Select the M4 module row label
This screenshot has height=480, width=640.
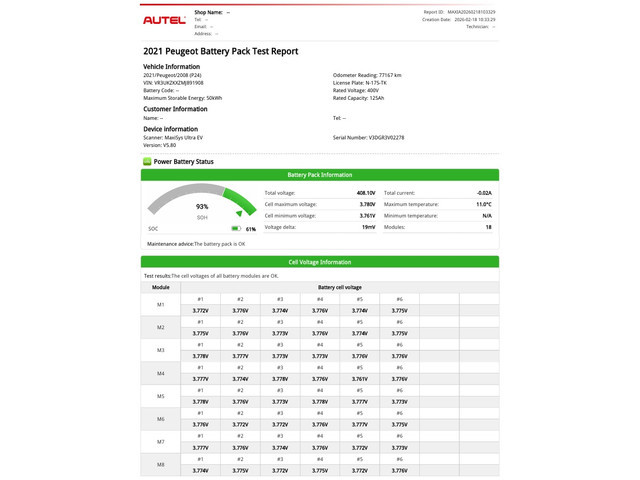[161, 373]
